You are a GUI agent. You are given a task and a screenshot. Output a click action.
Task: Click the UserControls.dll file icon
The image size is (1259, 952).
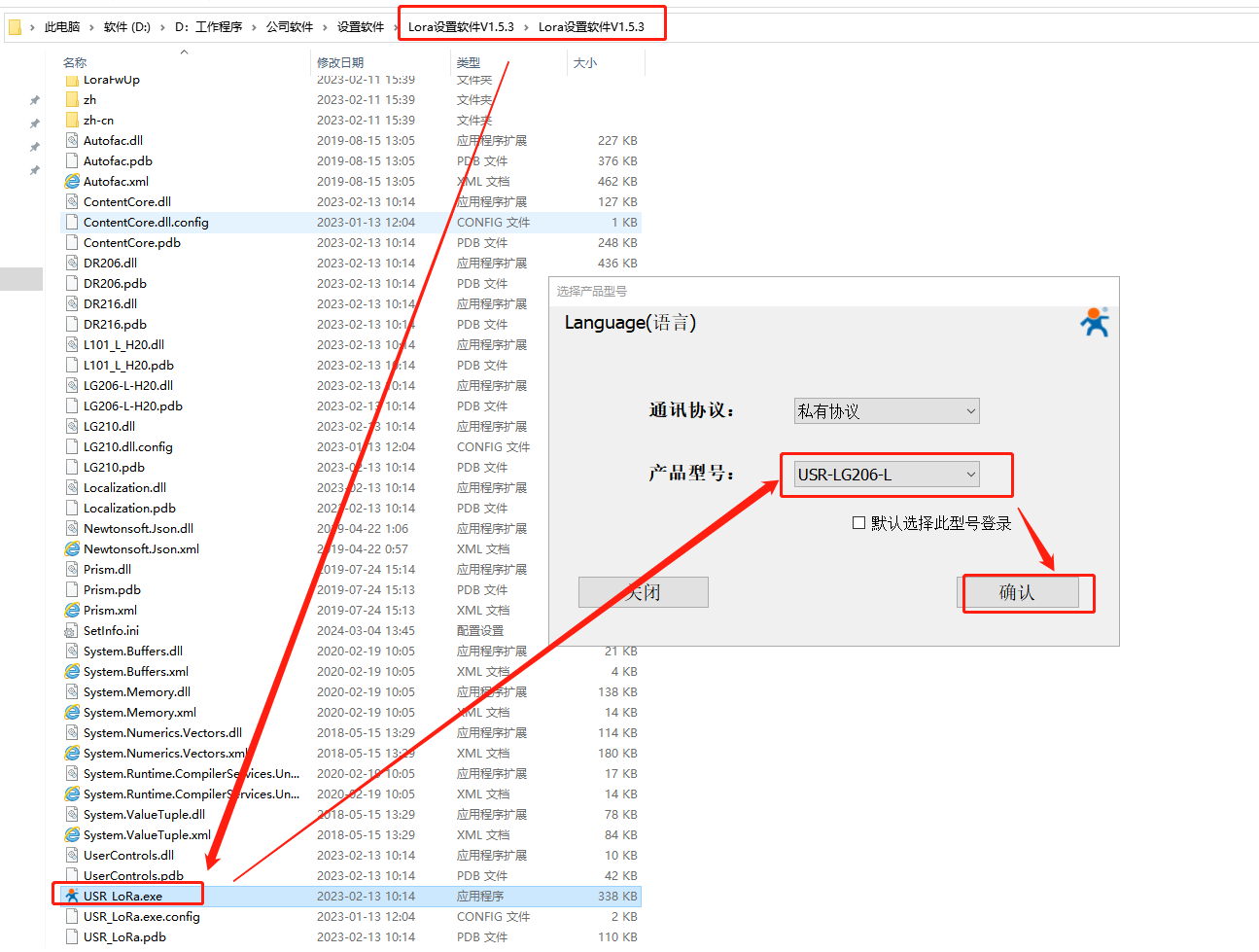coord(72,856)
